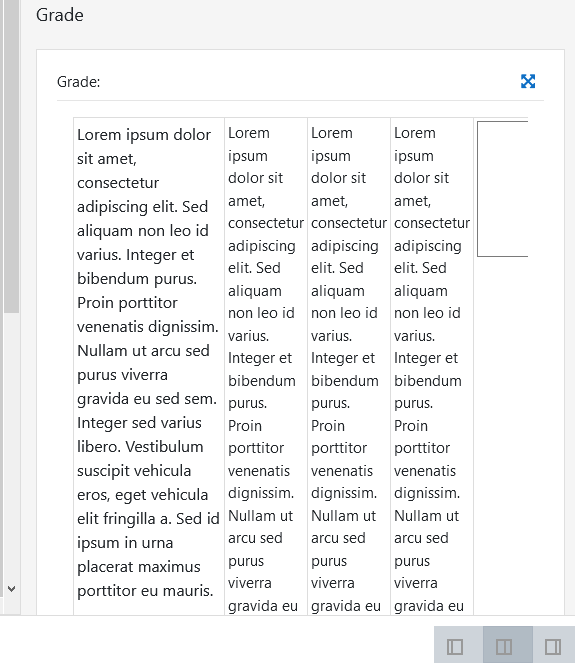This screenshot has height=670, width=575.
Task: Click the vertical scrollbar thumb on the left edge
Action: click(12, 156)
